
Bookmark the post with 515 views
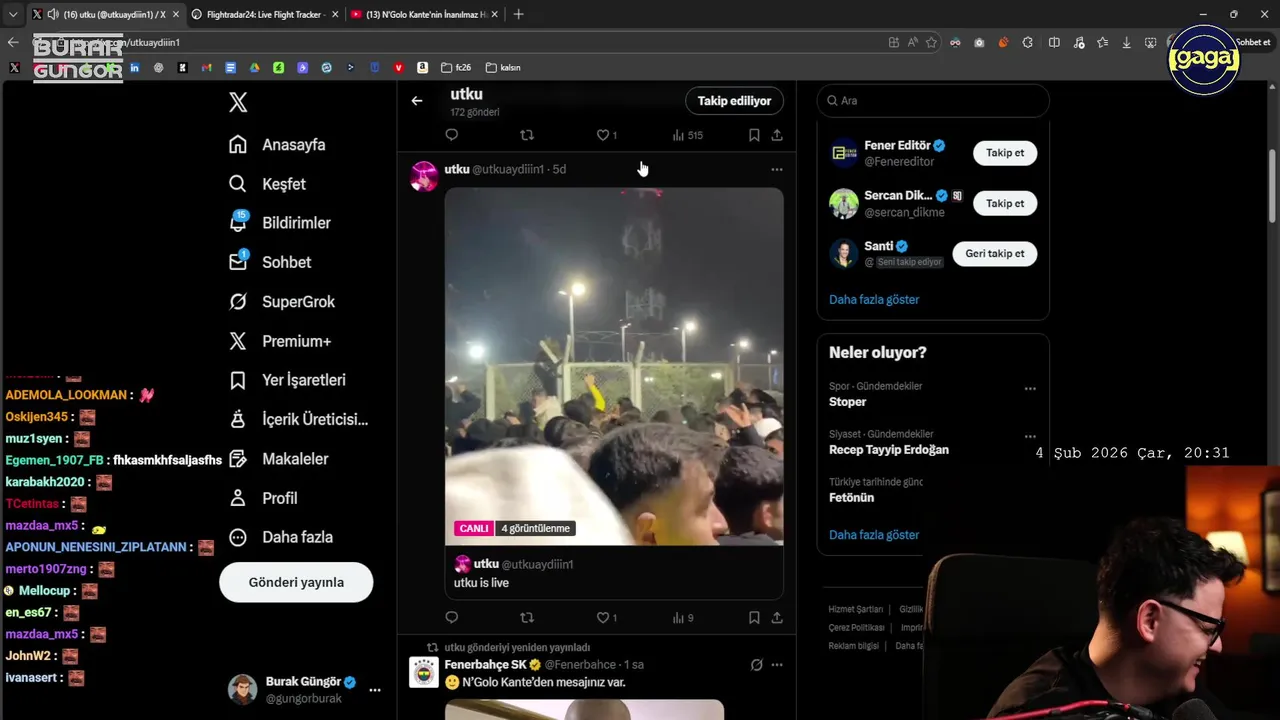pos(754,135)
